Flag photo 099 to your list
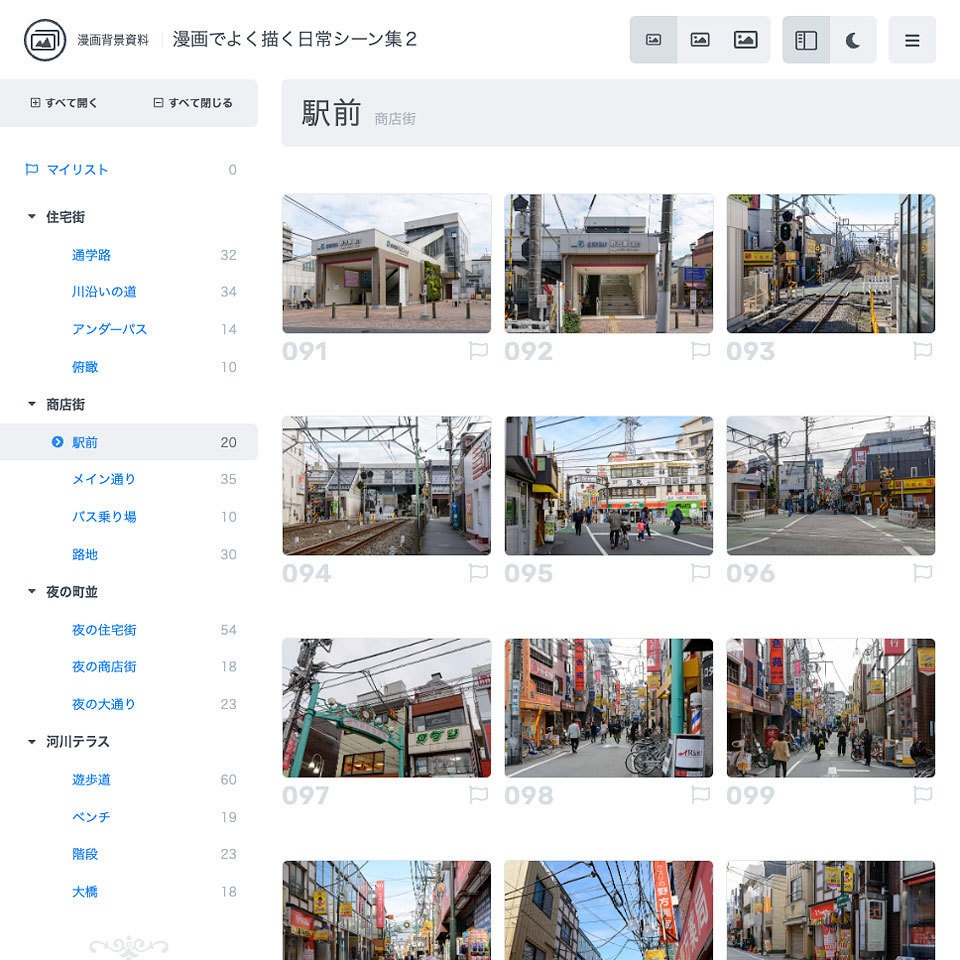 click(x=923, y=796)
